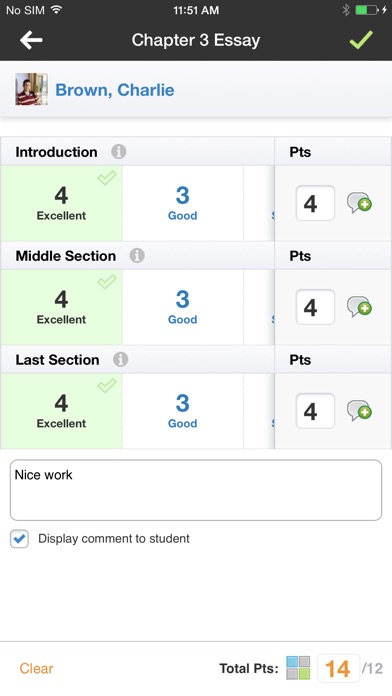View Last Section info icon
The image size is (392, 696).
point(120,360)
